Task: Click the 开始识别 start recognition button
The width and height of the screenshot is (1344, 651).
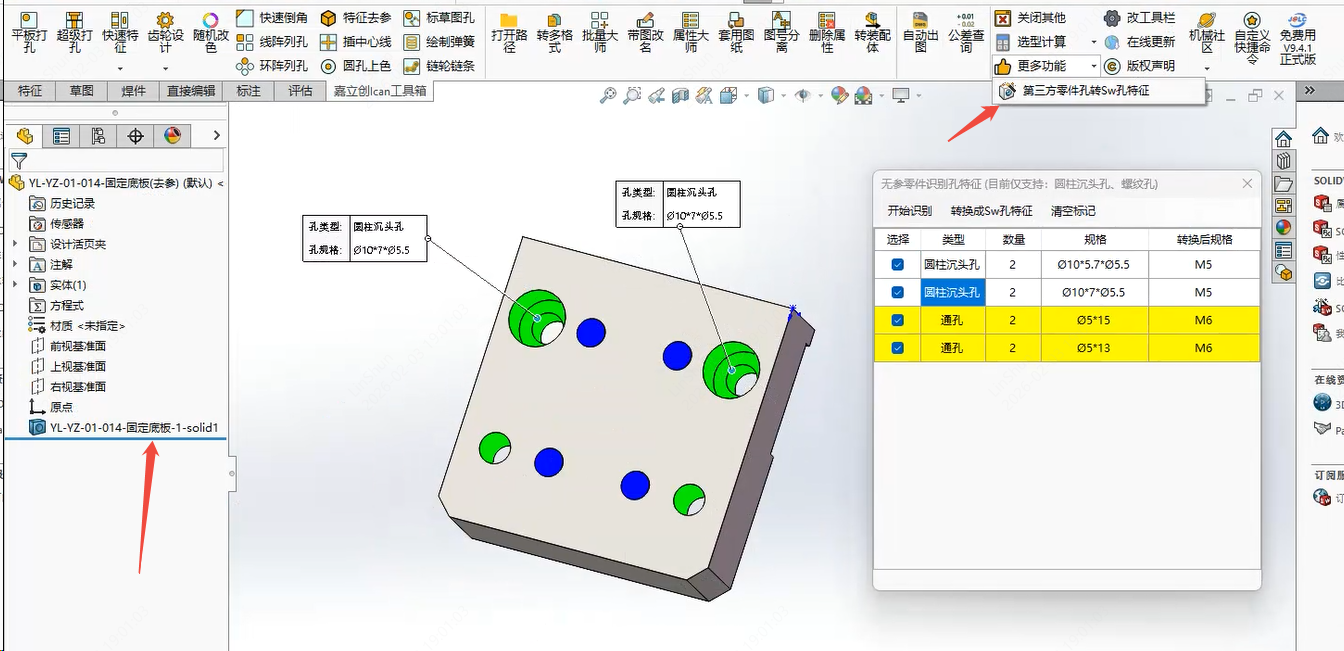Action: point(909,211)
